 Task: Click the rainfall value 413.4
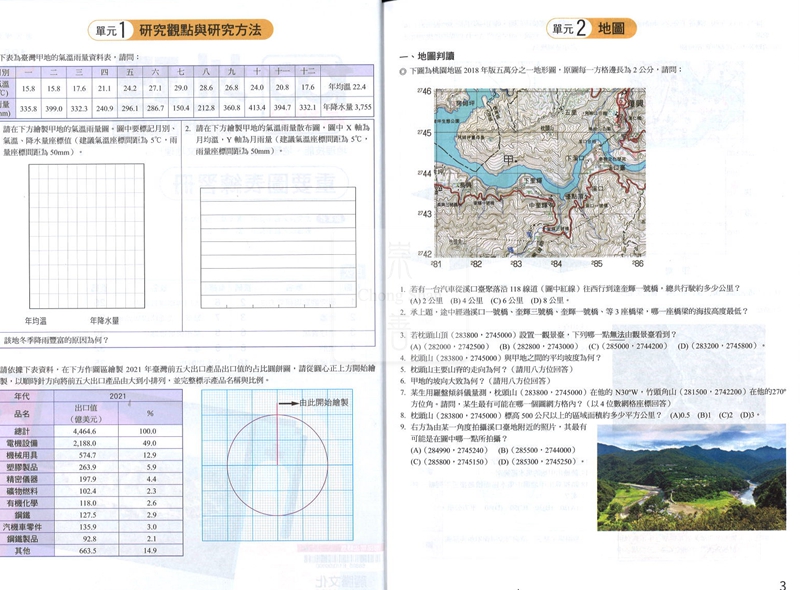coord(257,108)
